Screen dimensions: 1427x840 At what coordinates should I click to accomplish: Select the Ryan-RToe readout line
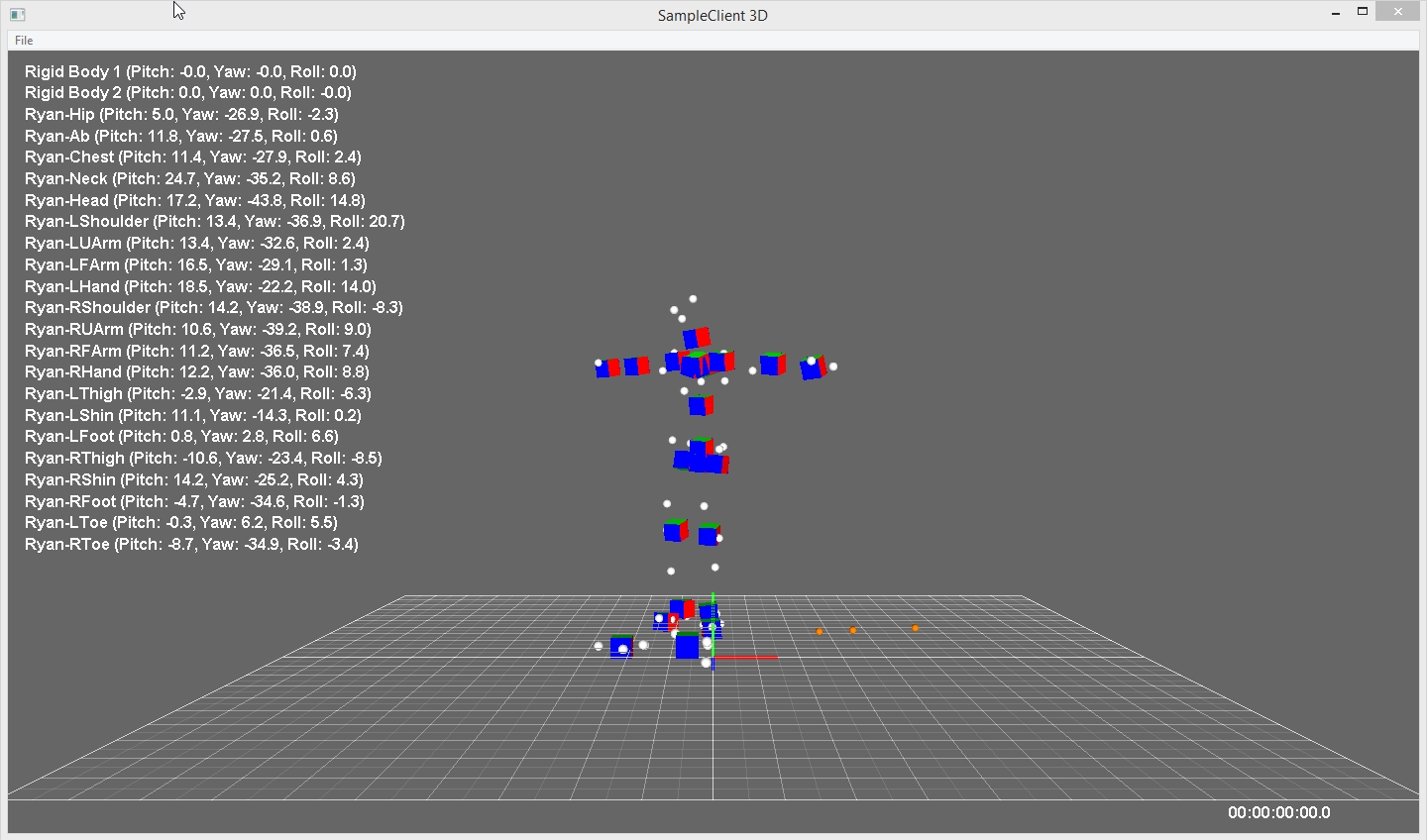click(x=191, y=544)
